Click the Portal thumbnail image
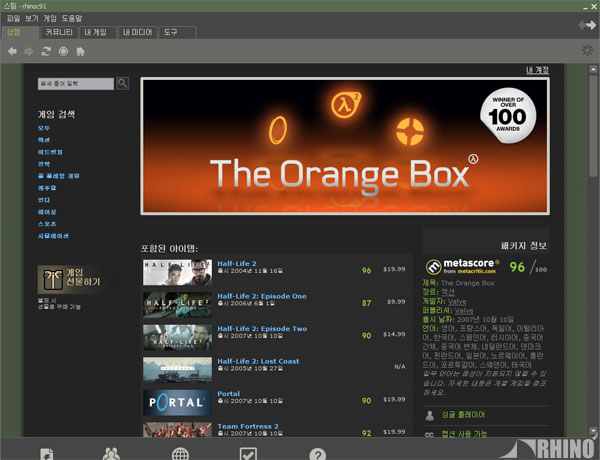 click(x=177, y=403)
